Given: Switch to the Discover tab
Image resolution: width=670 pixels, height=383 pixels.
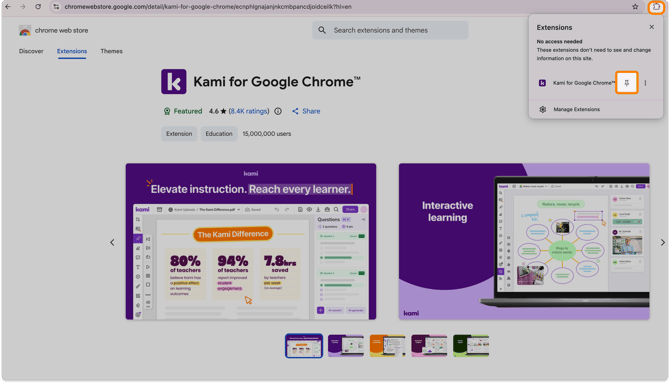Looking at the screenshot, I should click(x=31, y=51).
